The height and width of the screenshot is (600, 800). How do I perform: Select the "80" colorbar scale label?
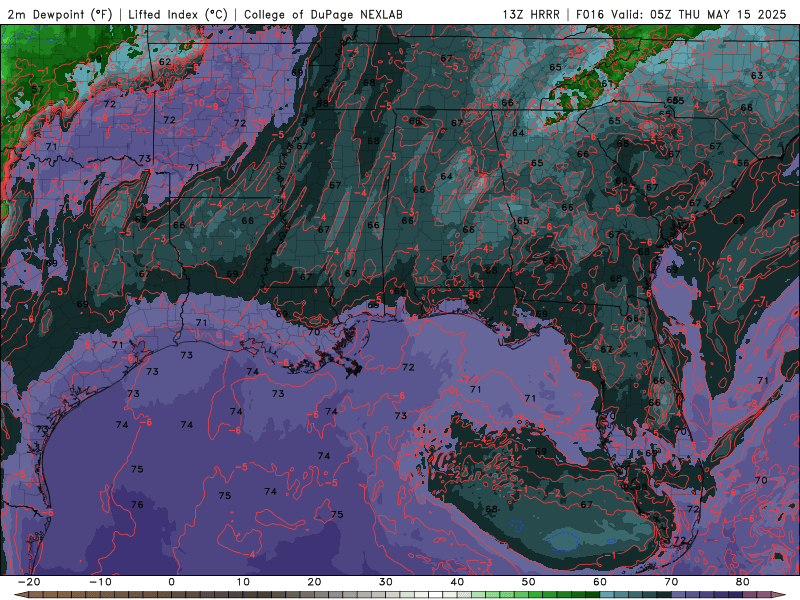tap(743, 582)
